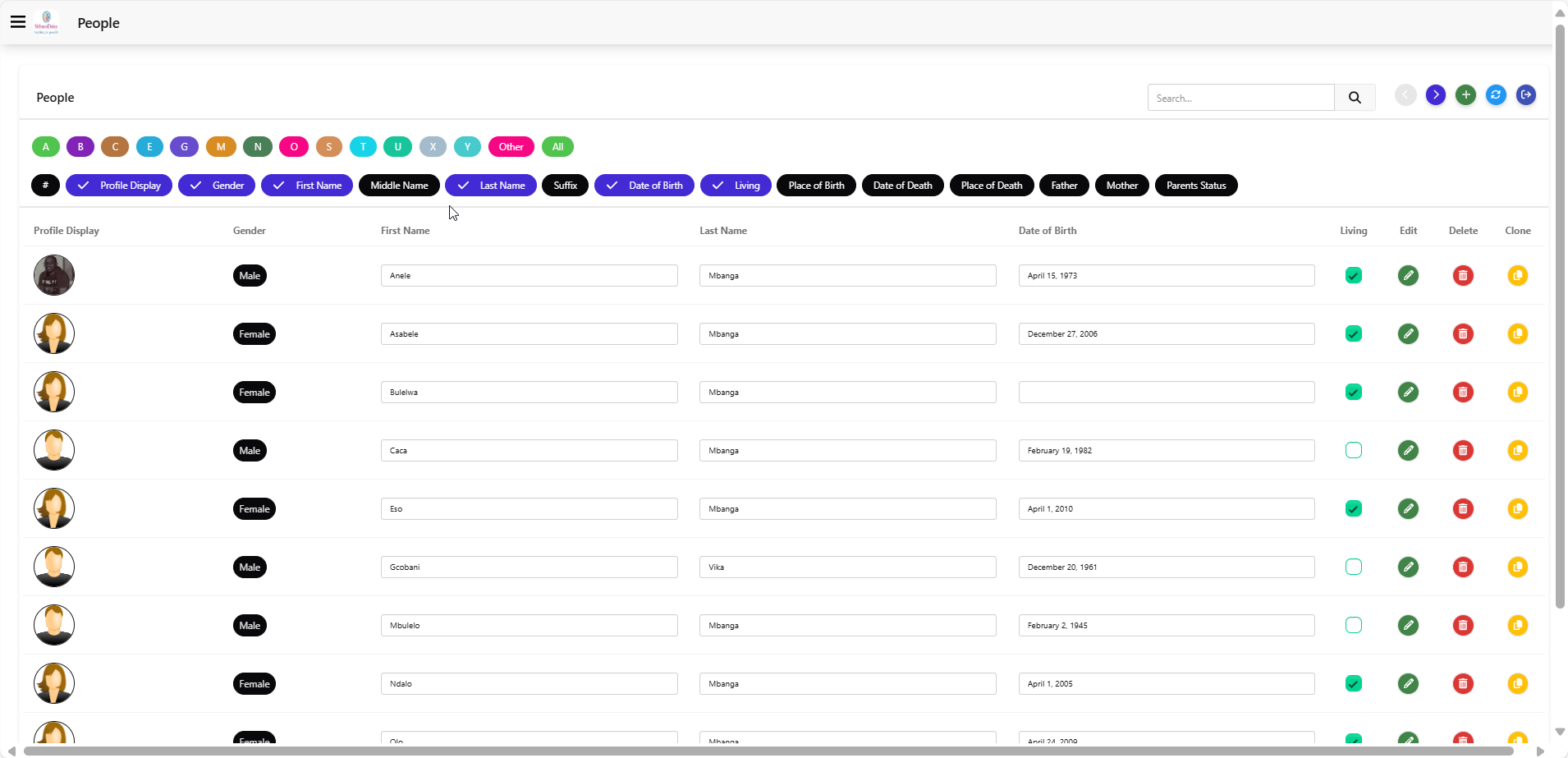Image resolution: width=1568 pixels, height=758 pixels.
Task: Clone the Mbulelo Mbanga record
Action: tap(1518, 625)
